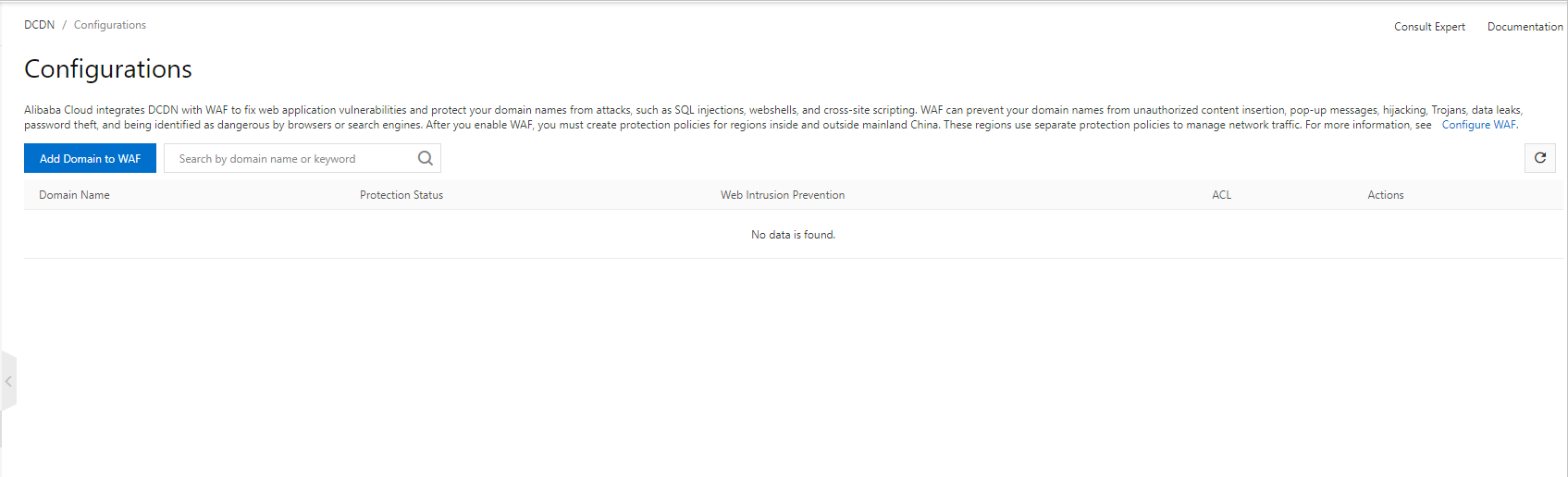1568x477 pixels.
Task: Click the Configurations page heading
Action: pos(108,69)
